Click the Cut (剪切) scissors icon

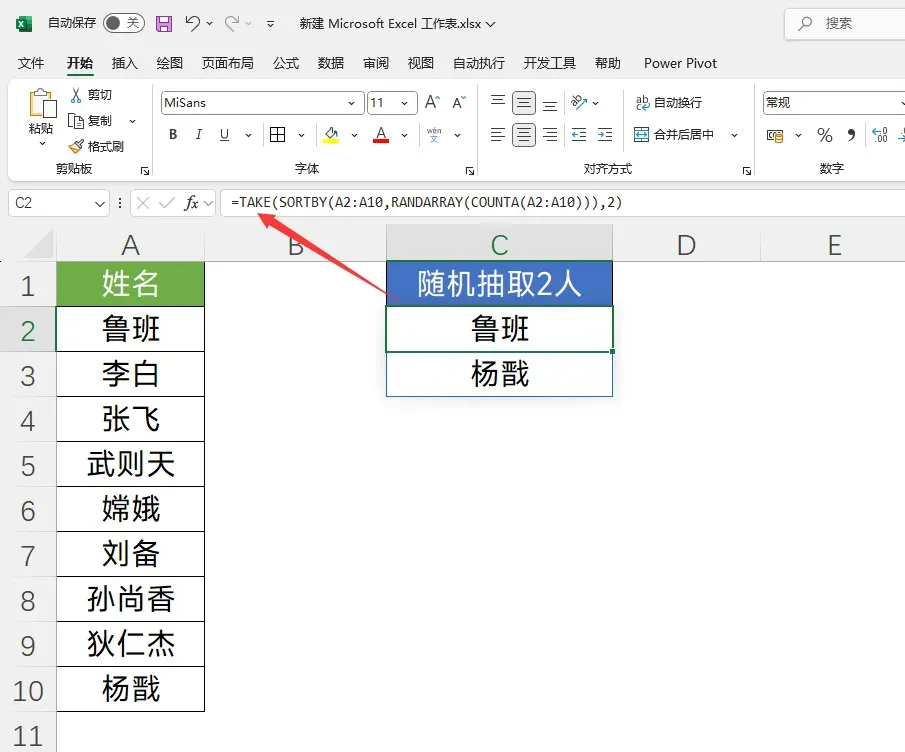[76, 95]
